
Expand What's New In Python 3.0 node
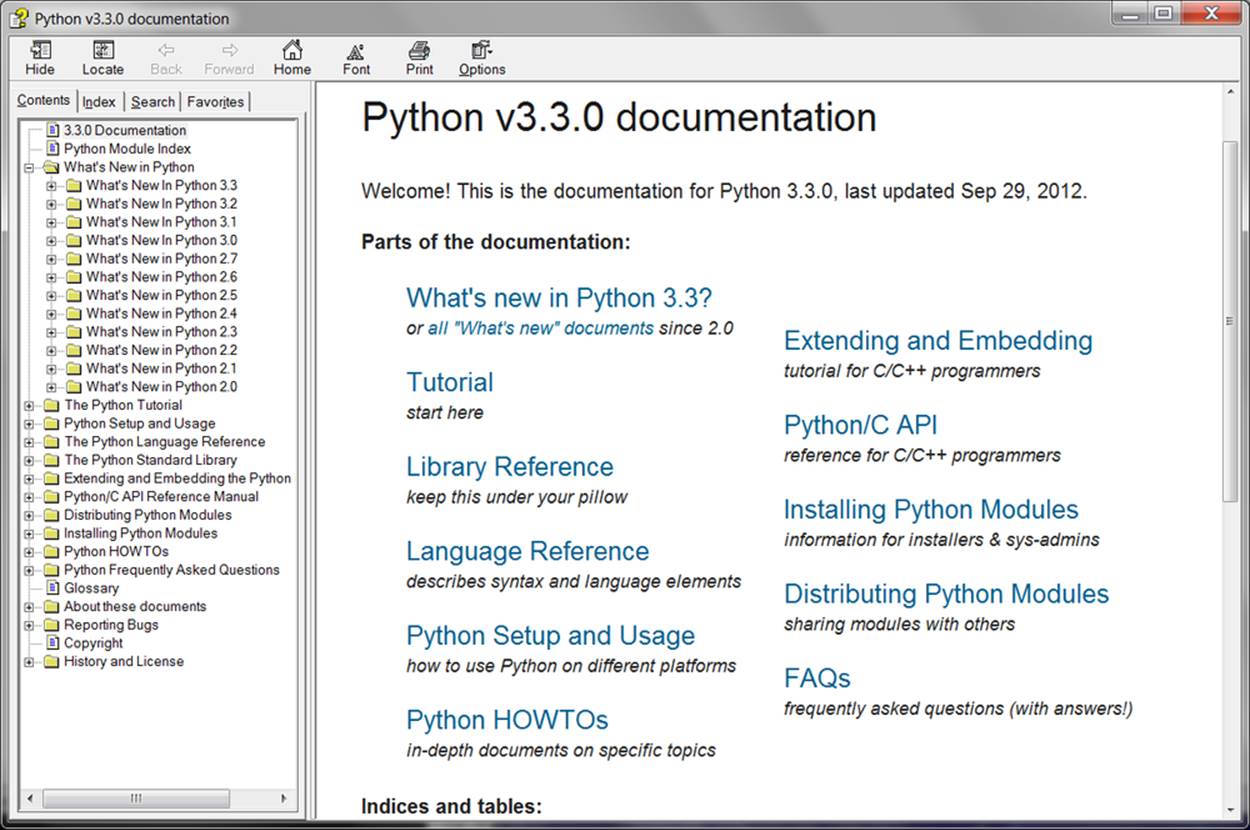coord(51,240)
